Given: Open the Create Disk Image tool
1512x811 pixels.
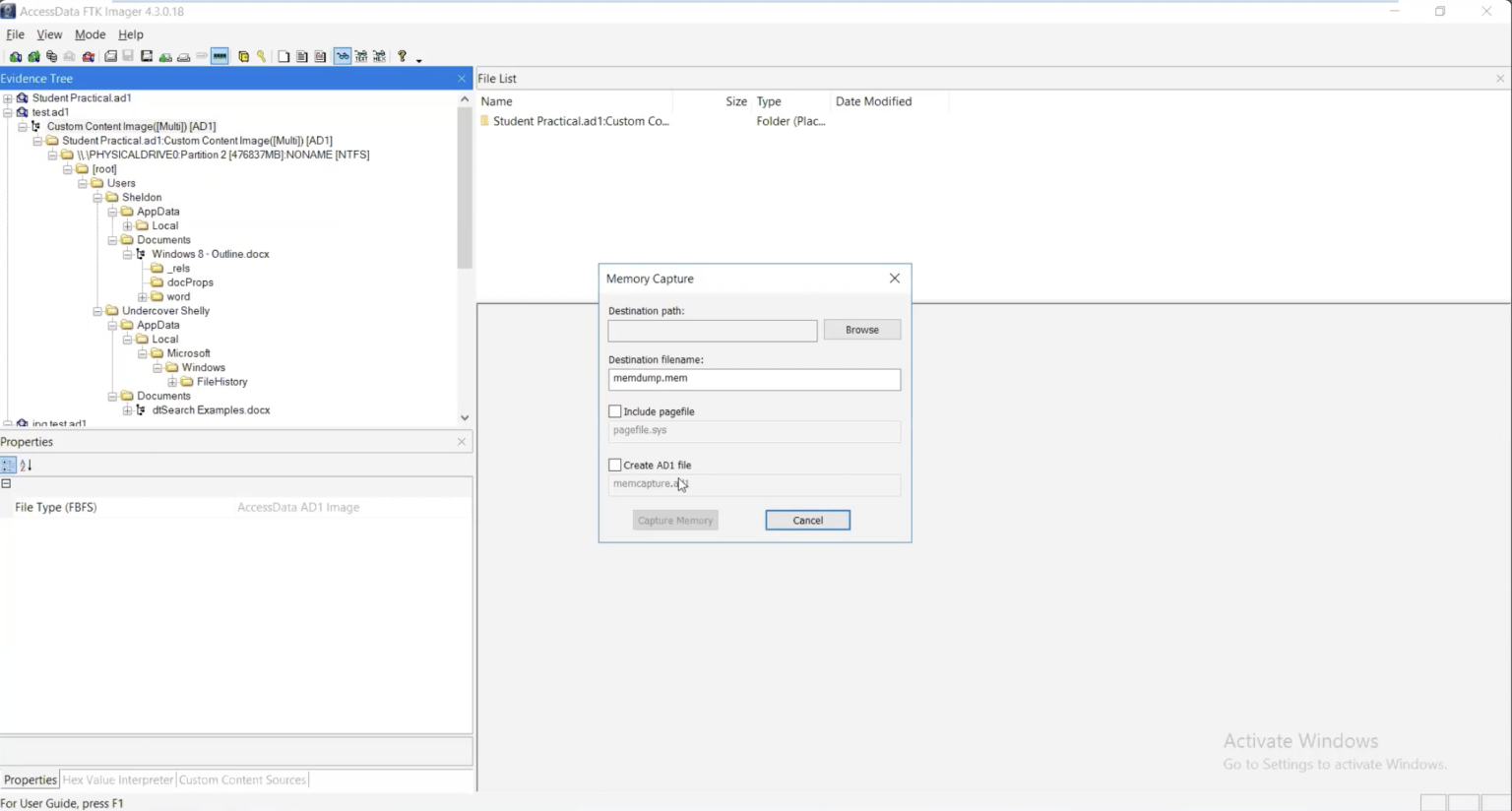Looking at the screenshot, I should pyautogui.click(x=111, y=56).
